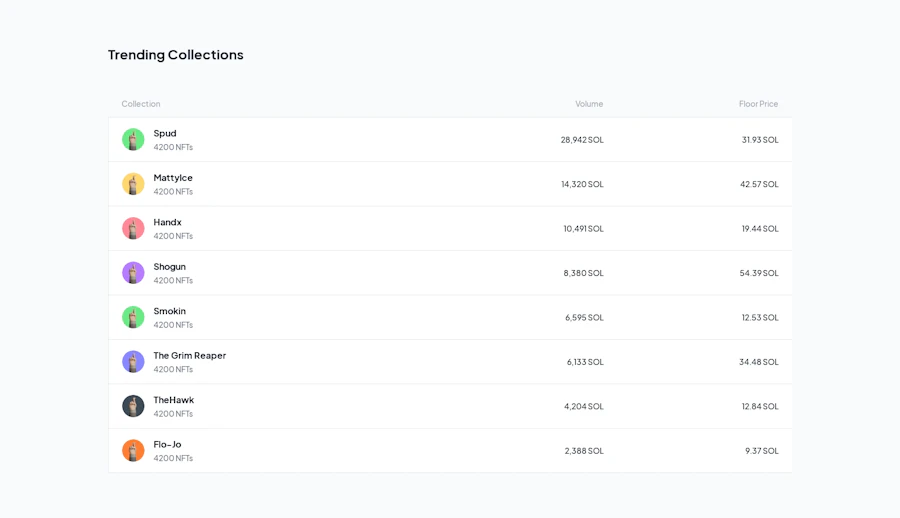
Task: Sort by the Collection column header
Action: [141, 104]
